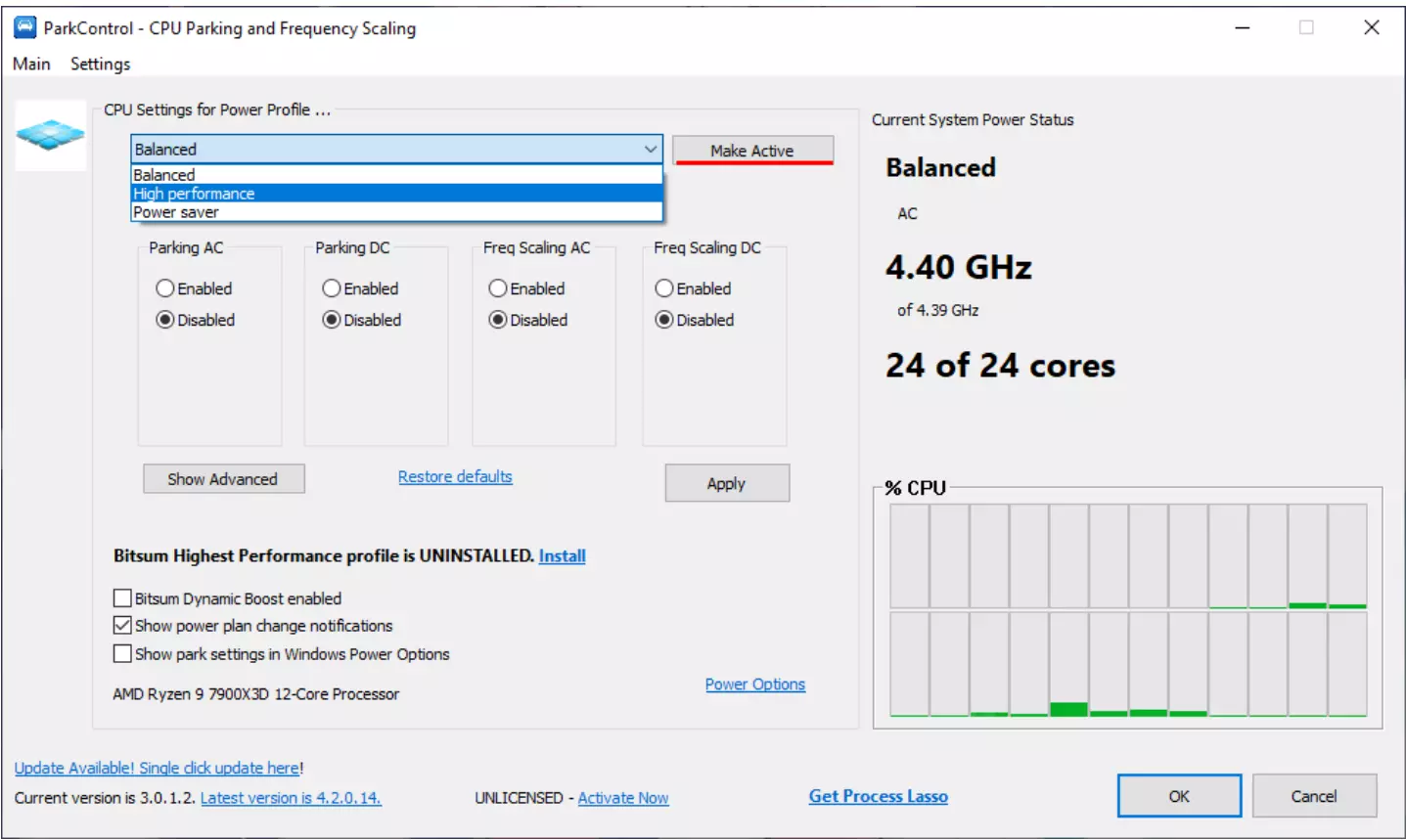The height and width of the screenshot is (840, 1406).
Task: Click the Make Active button
Action: [x=752, y=151]
